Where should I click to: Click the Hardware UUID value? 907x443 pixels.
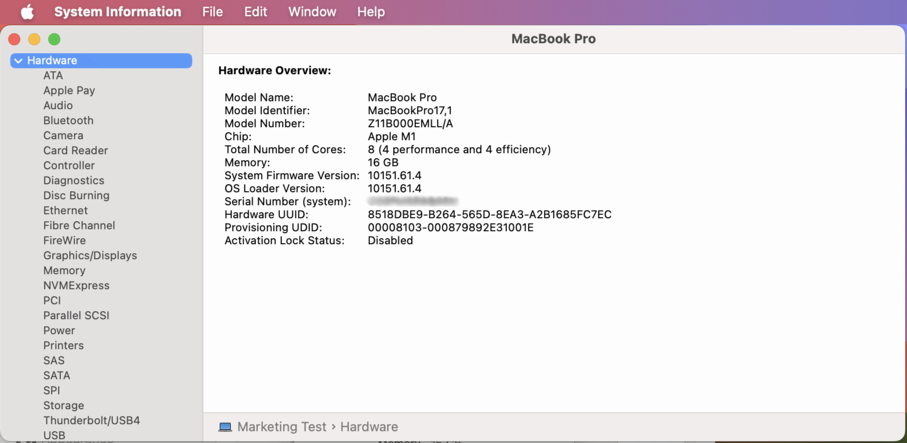[x=489, y=214]
